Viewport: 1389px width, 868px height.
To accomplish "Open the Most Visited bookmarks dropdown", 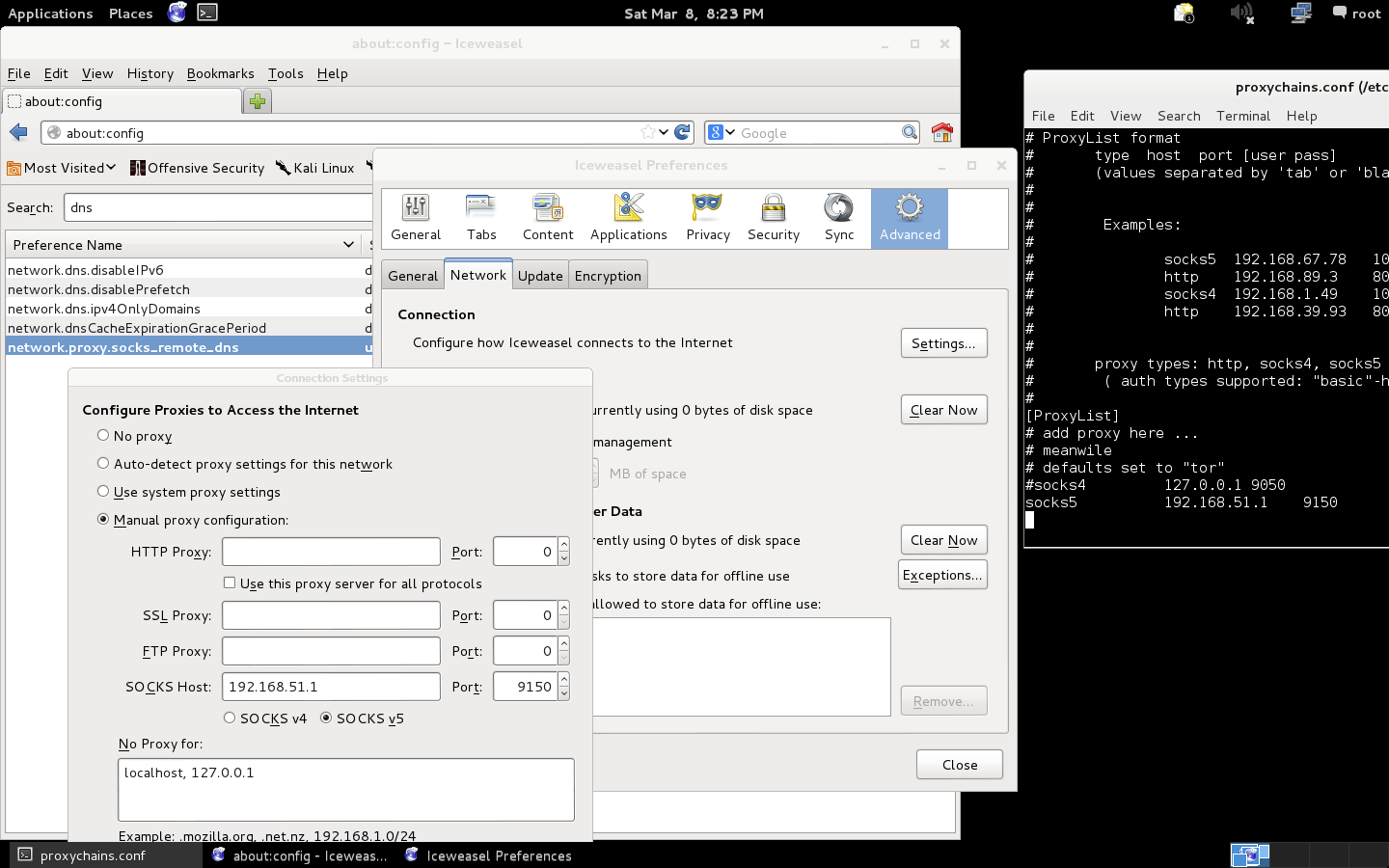I will click(62, 168).
